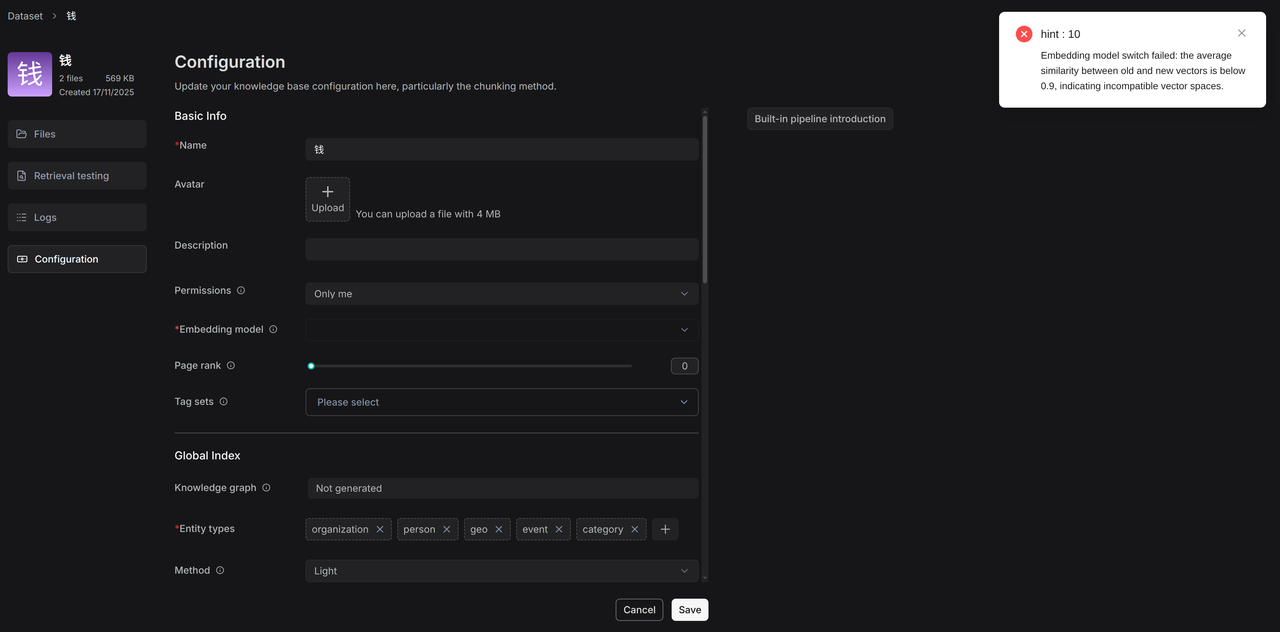Remove the organization entity type tag
1280x632 pixels.
[x=380, y=530]
